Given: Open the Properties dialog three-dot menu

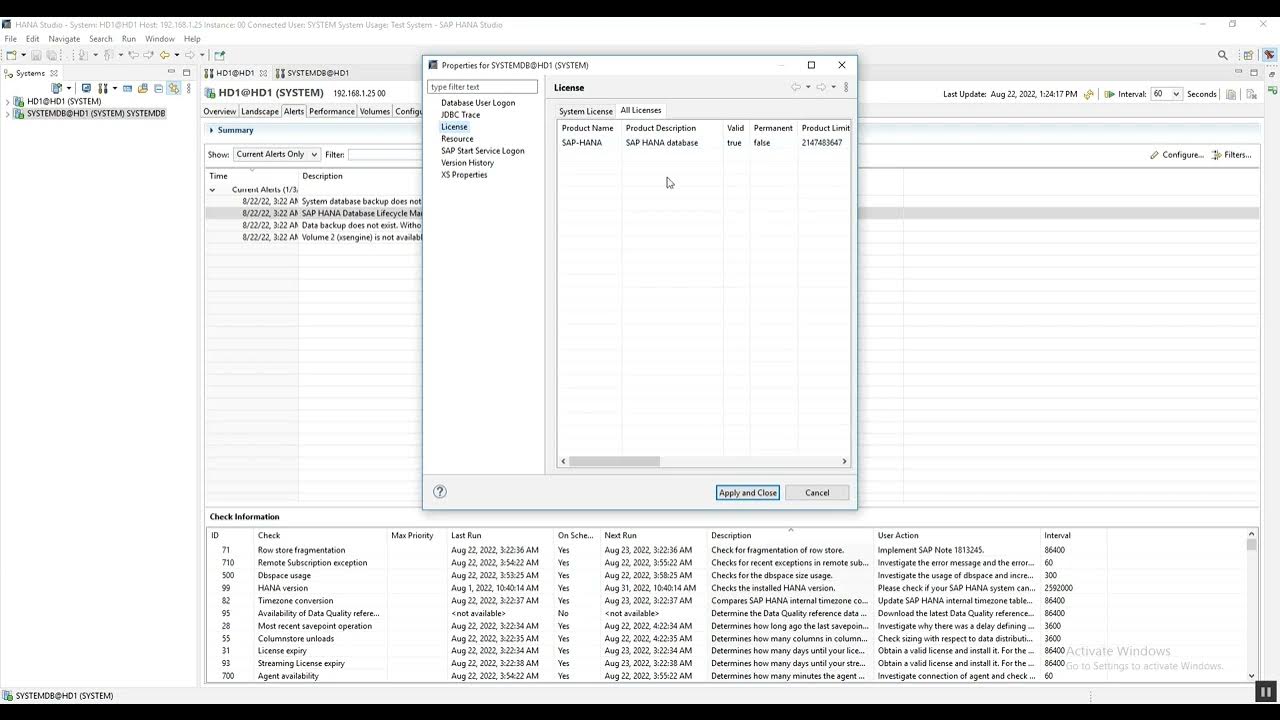Looking at the screenshot, I should 846,87.
